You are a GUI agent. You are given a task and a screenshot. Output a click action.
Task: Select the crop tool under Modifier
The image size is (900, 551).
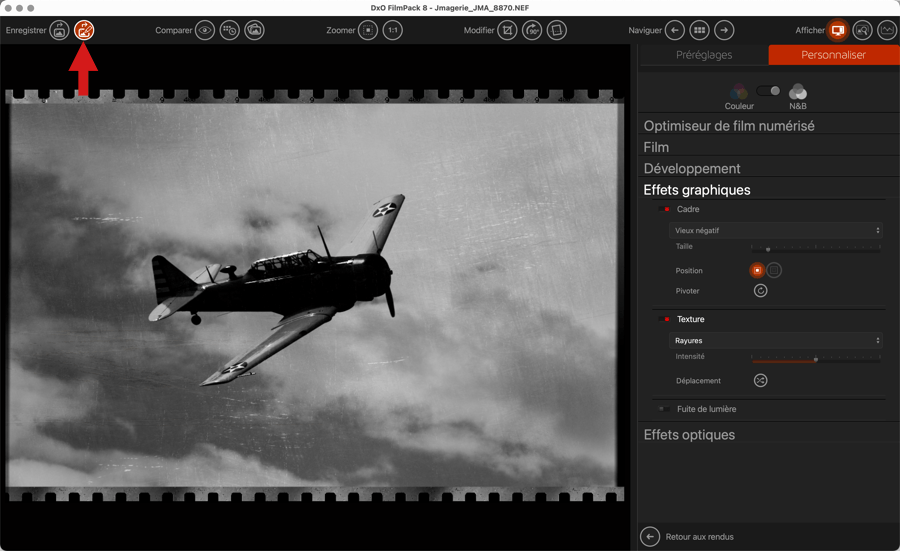click(508, 30)
